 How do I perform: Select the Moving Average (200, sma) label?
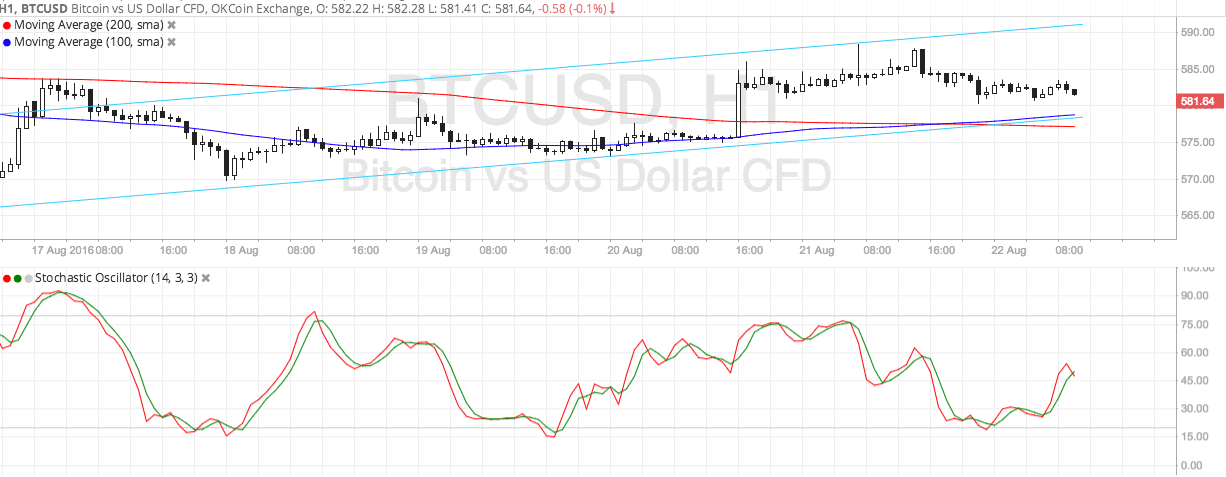pos(89,25)
